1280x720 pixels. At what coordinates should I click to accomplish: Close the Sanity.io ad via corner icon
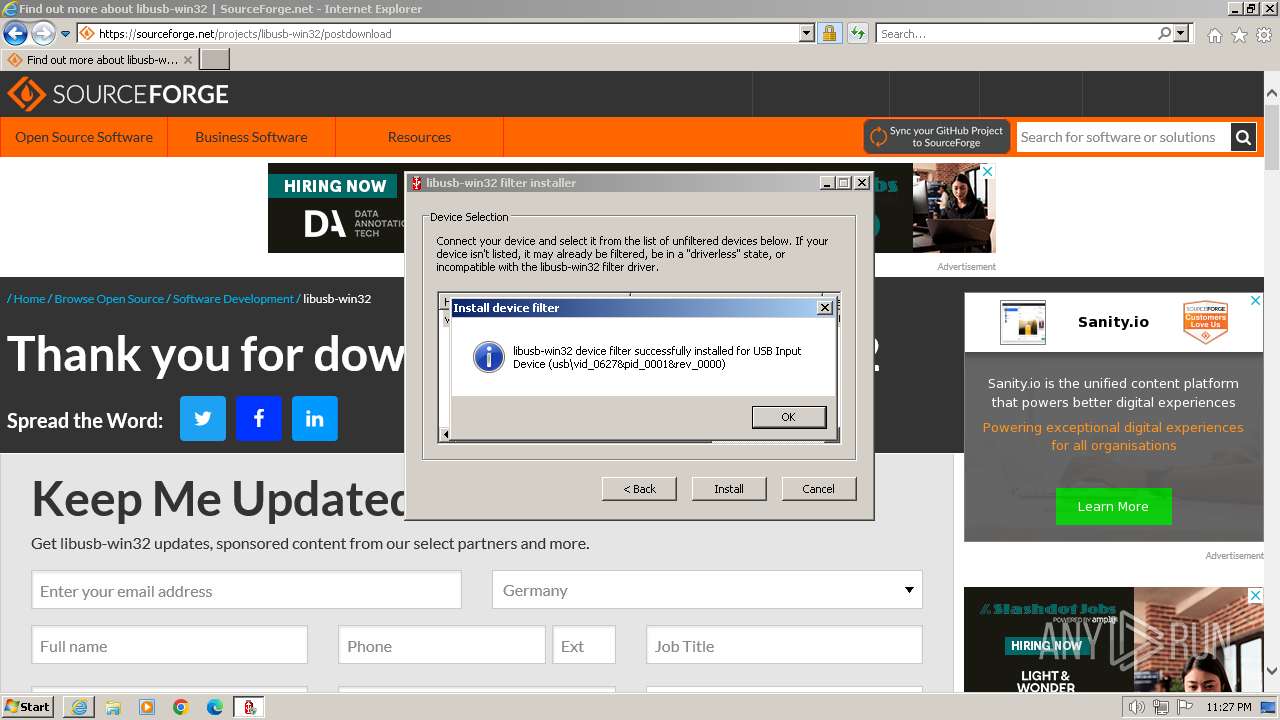(x=1255, y=300)
